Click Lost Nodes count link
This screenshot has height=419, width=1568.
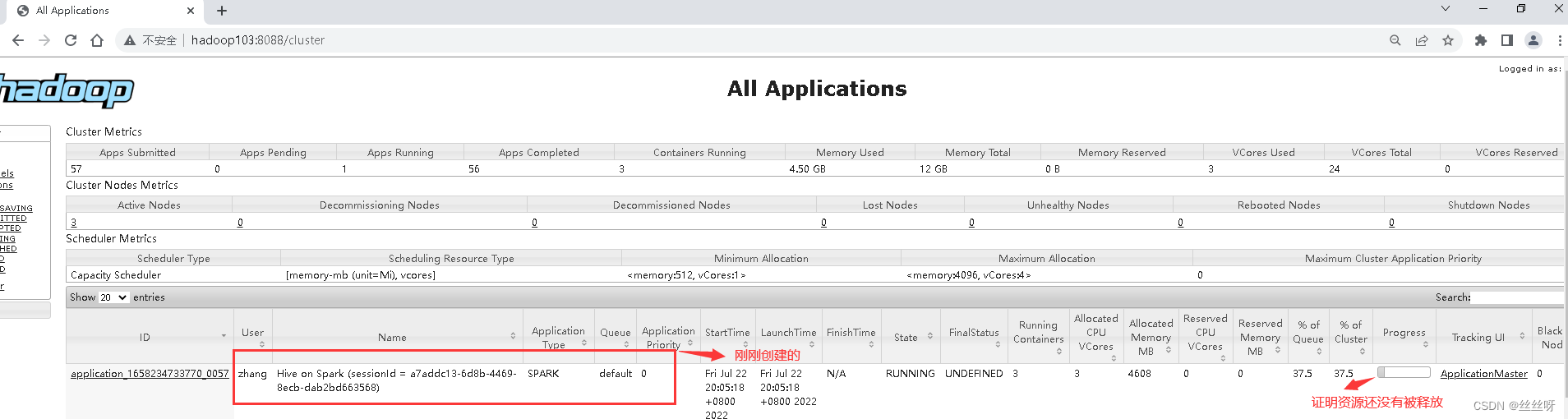[823, 223]
